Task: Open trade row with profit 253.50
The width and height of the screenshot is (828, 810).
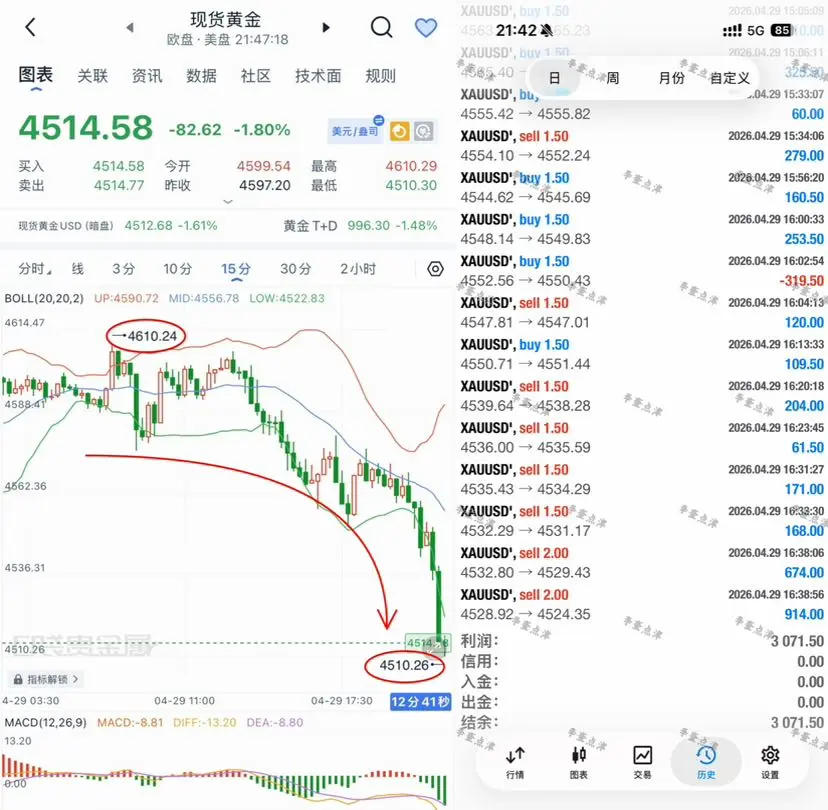Action: (x=642, y=229)
